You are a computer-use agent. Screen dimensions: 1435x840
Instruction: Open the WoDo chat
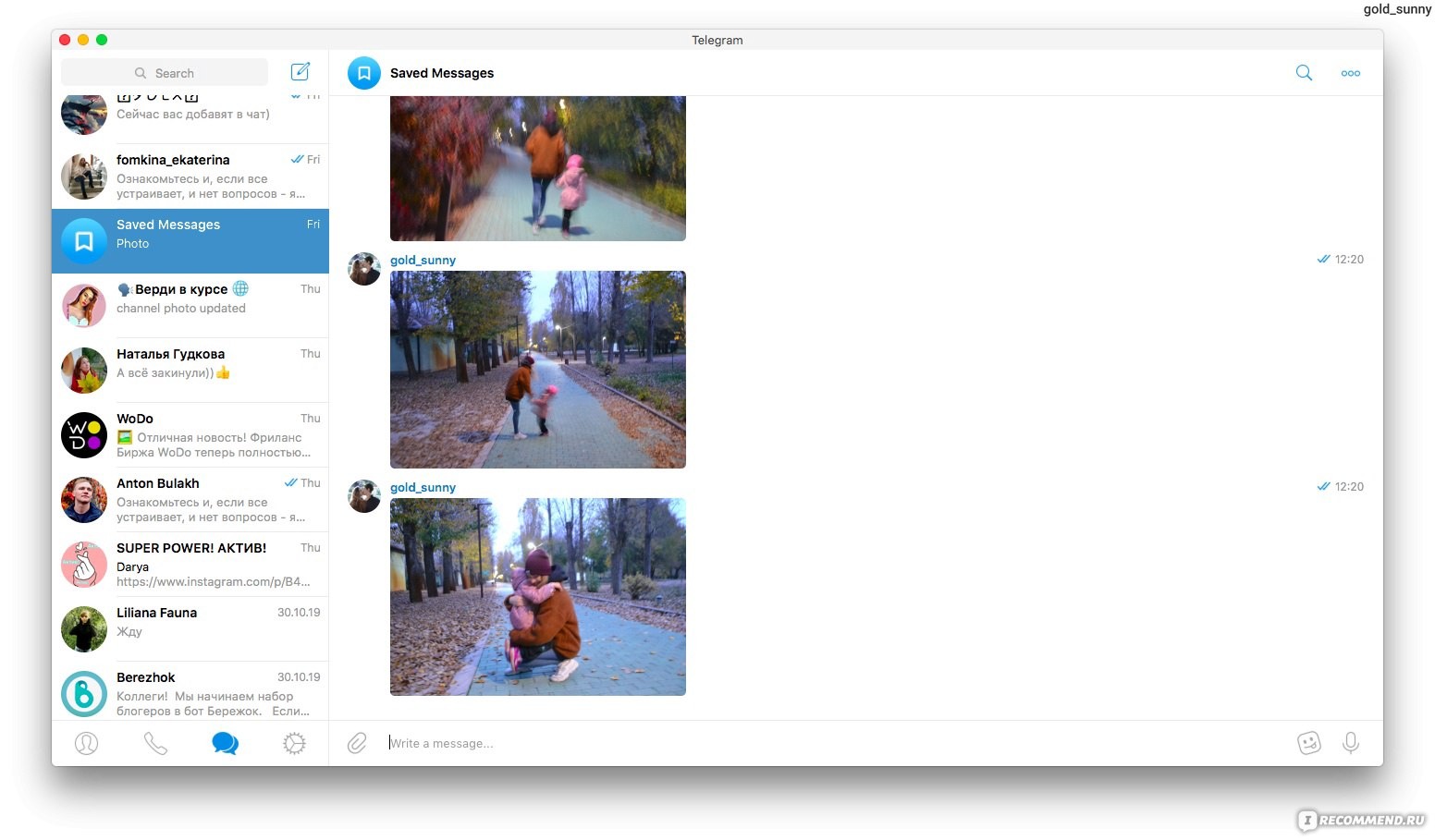pos(190,435)
